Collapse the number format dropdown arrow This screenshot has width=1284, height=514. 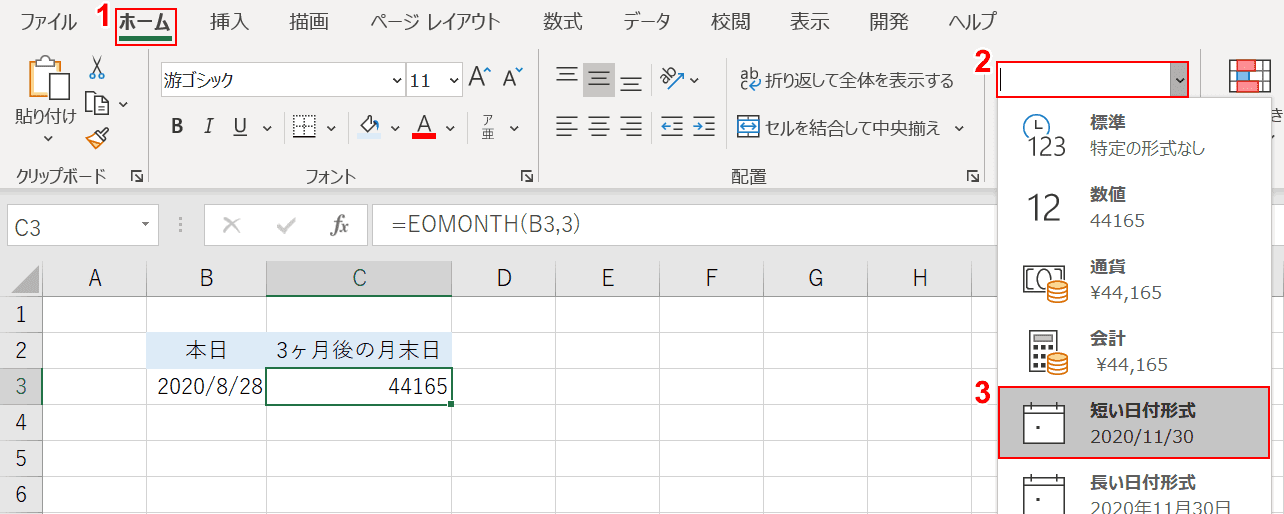point(1180,80)
